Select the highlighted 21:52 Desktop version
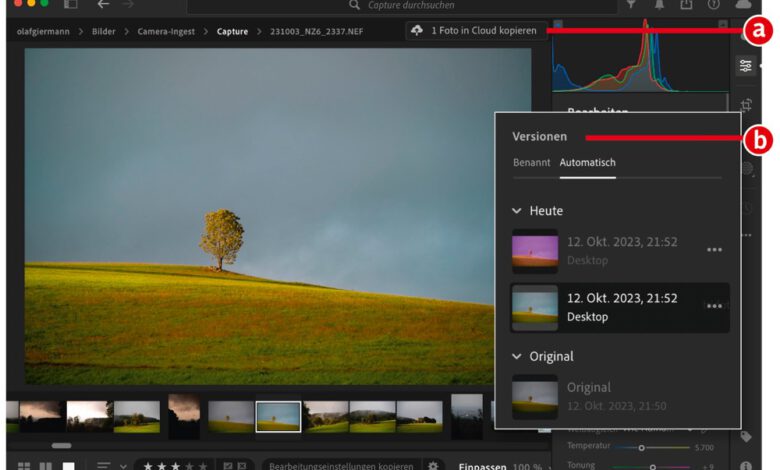Screen dimensions: 780x470 point(619,307)
